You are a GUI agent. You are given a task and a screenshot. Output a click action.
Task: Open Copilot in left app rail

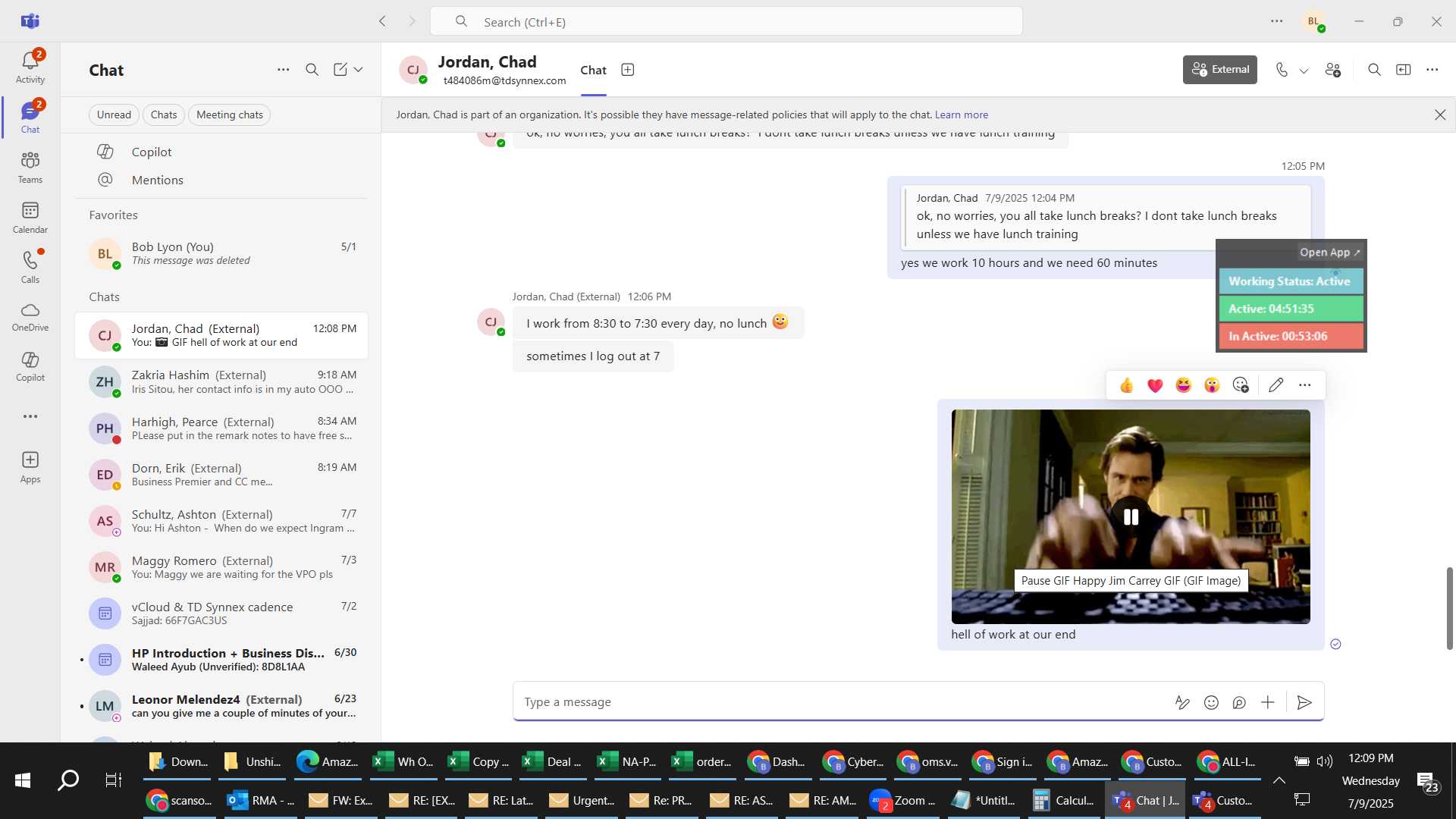tap(30, 366)
